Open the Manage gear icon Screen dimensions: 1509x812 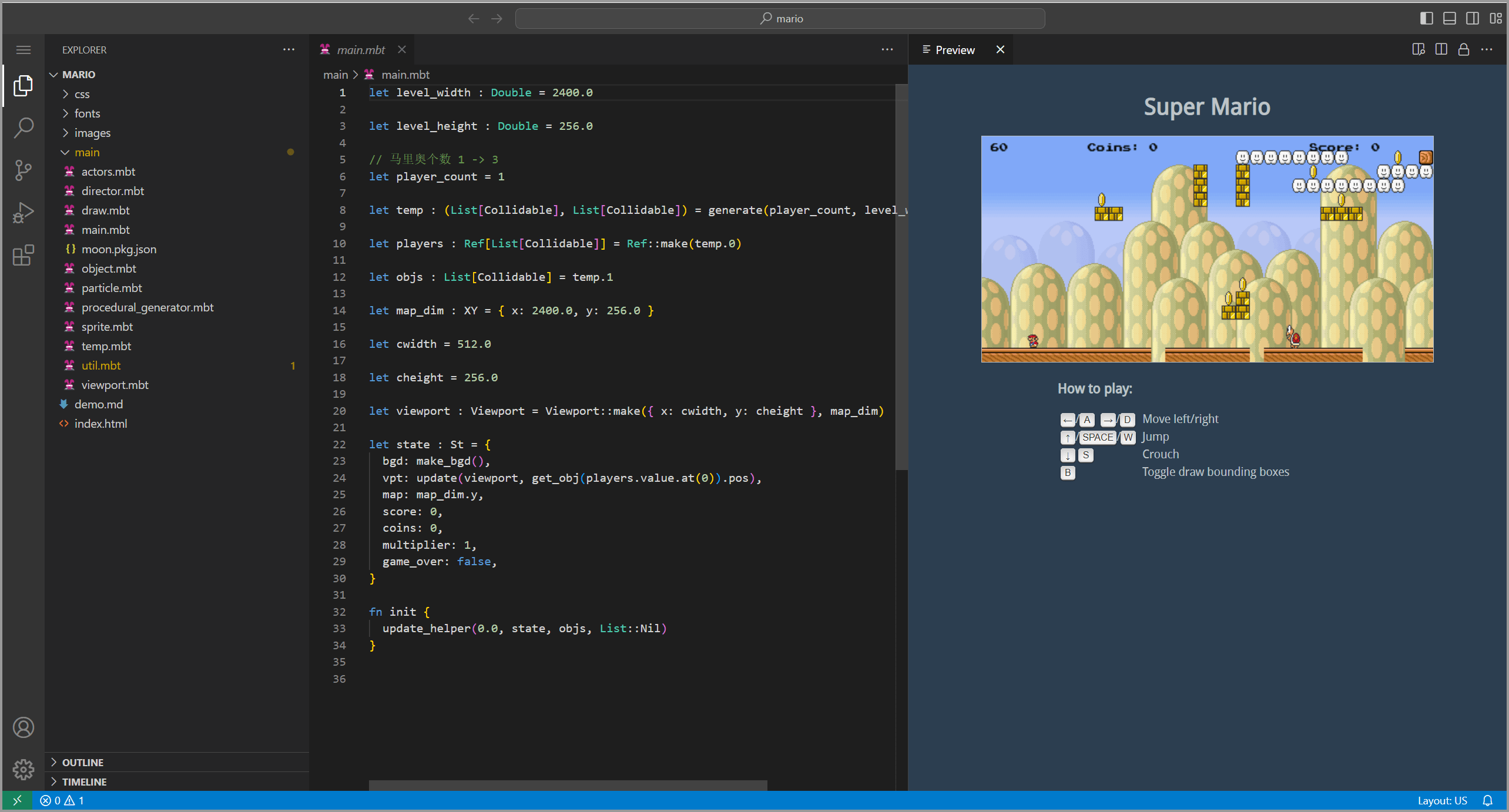pyautogui.click(x=24, y=770)
